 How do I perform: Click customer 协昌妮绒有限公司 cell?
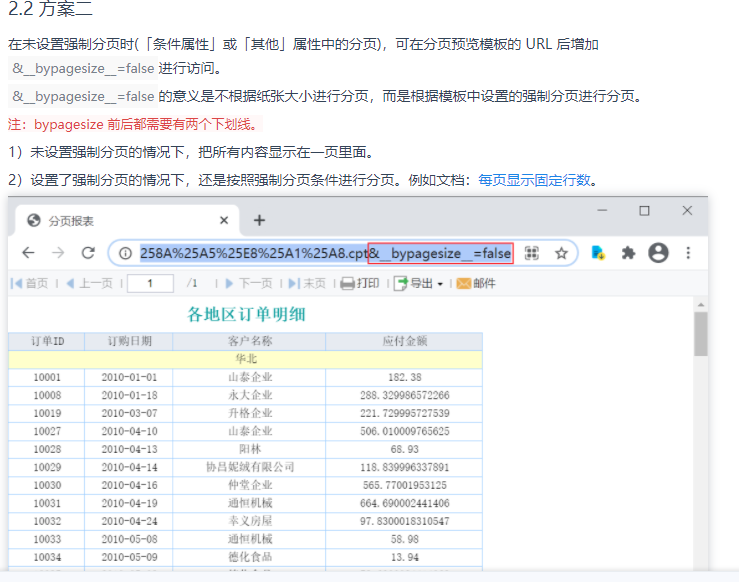(x=249, y=467)
